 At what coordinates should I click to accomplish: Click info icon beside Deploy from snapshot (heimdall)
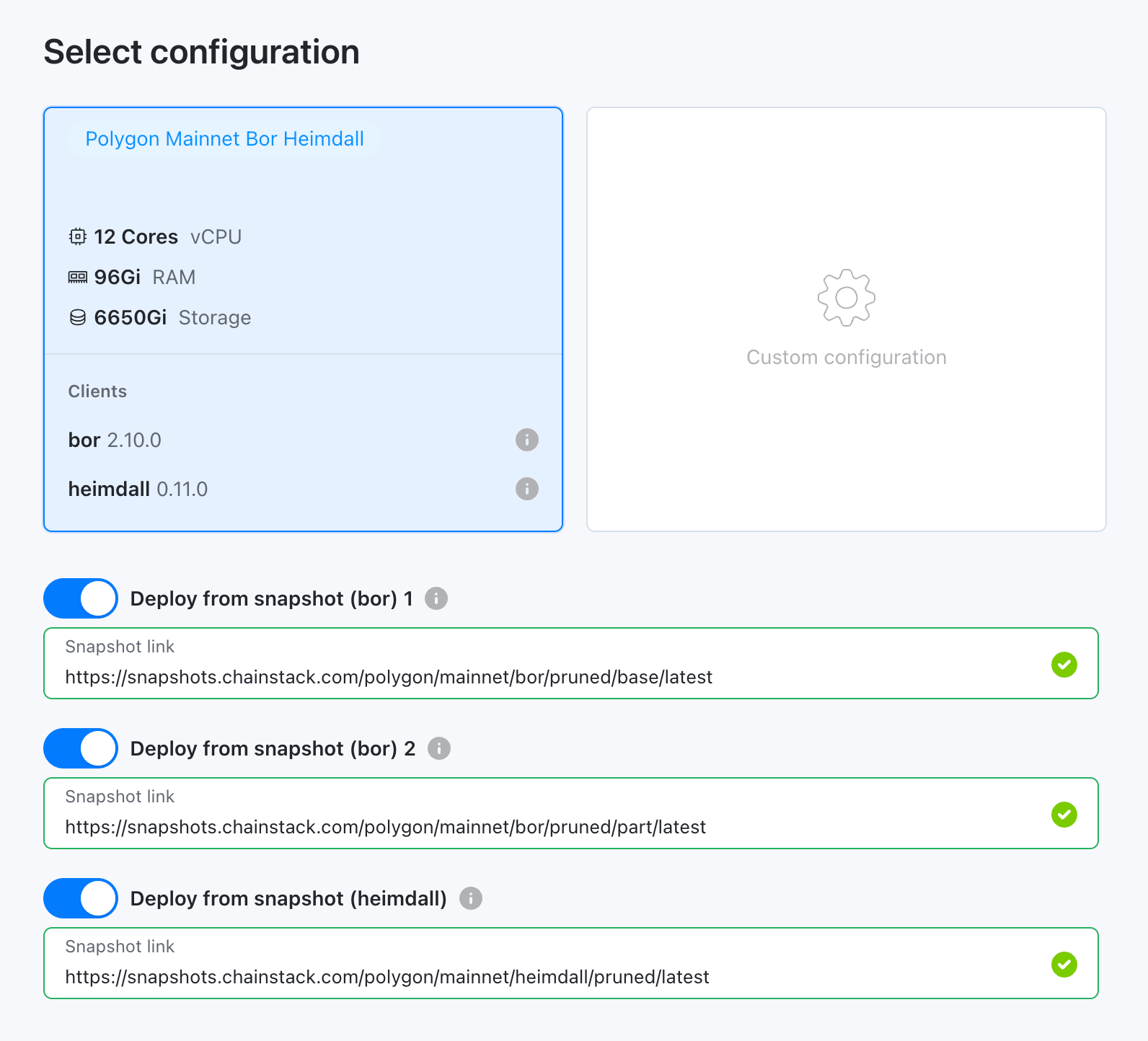point(471,898)
